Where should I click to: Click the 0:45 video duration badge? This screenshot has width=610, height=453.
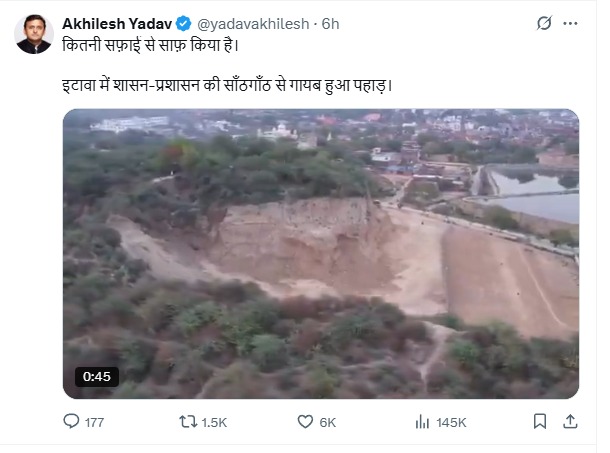tap(97, 377)
